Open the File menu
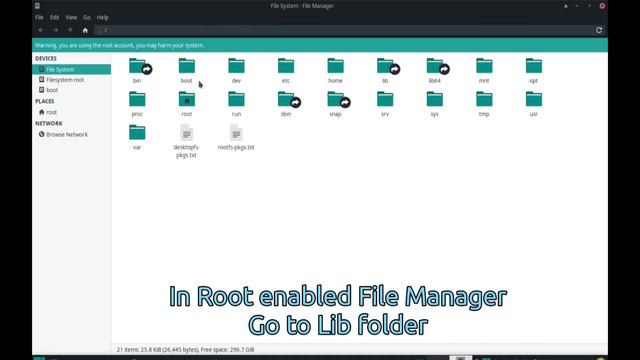The image size is (640, 360). pyautogui.click(x=39, y=18)
